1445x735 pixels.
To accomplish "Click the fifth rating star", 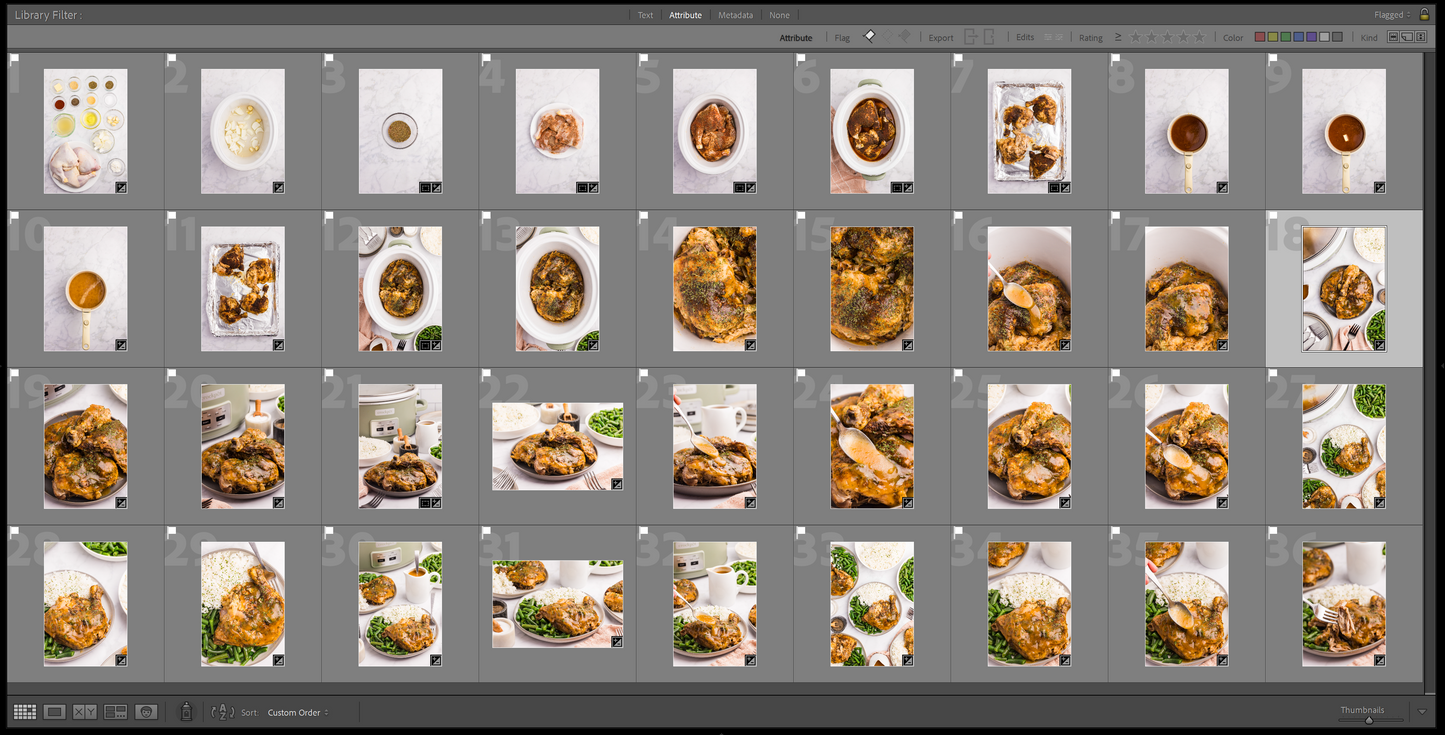I will pyautogui.click(x=1198, y=37).
